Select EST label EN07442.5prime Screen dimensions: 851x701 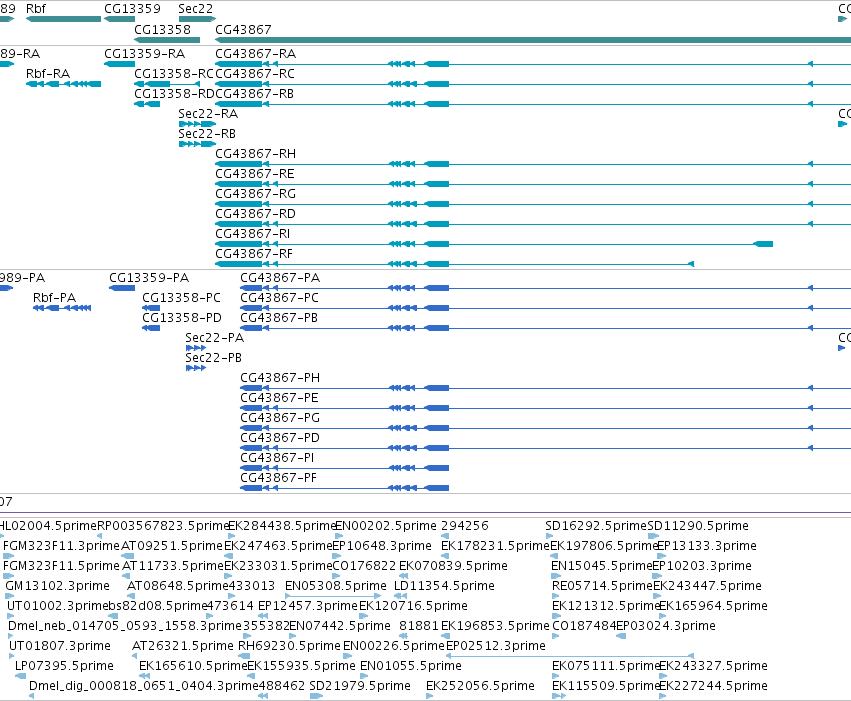tap(340, 626)
